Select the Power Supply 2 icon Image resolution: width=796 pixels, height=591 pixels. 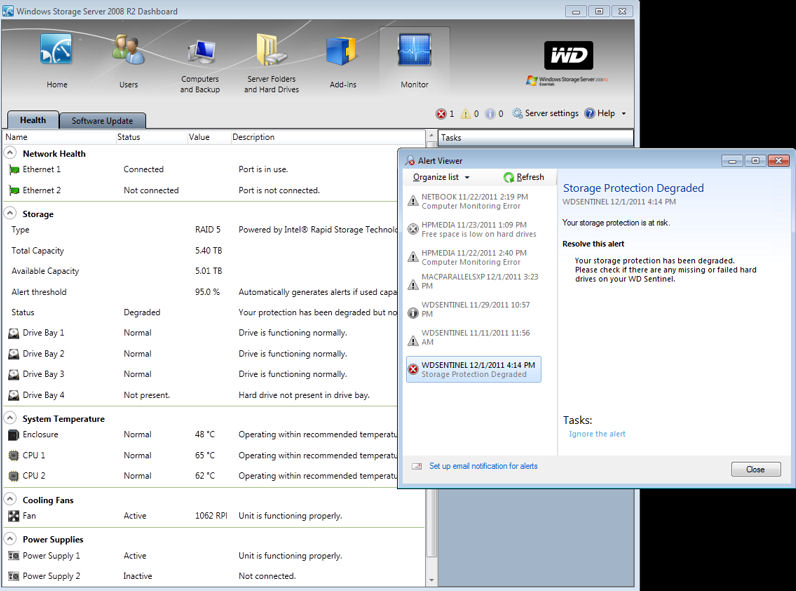pyautogui.click(x=14, y=576)
